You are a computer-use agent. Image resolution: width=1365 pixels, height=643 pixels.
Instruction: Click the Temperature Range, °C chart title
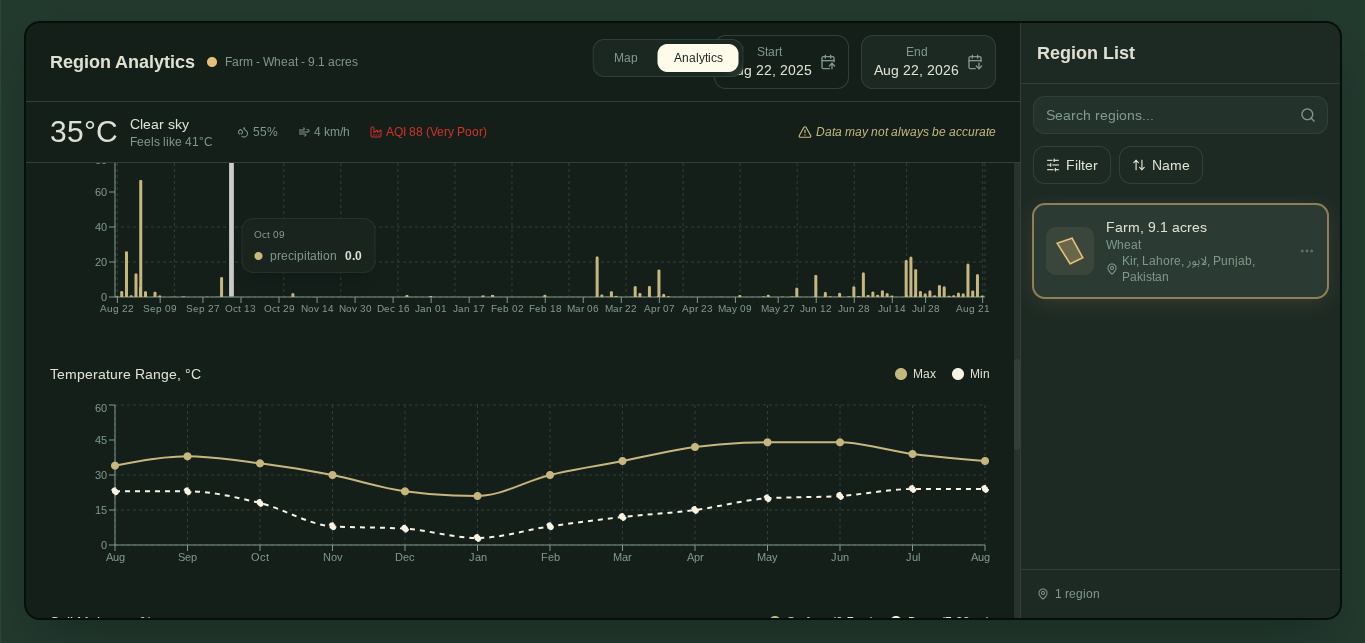(x=125, y=374)
